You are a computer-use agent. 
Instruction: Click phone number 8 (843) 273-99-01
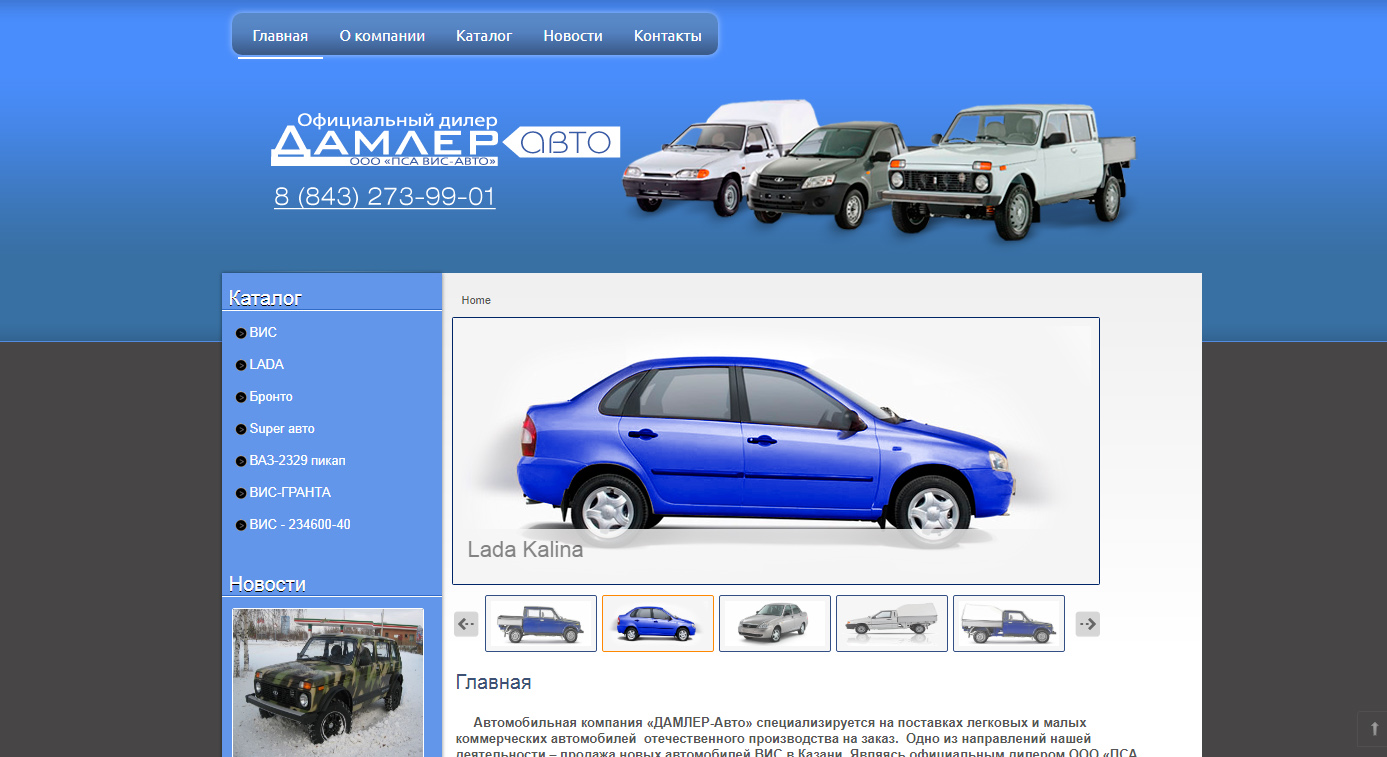[x=385, y=197]
